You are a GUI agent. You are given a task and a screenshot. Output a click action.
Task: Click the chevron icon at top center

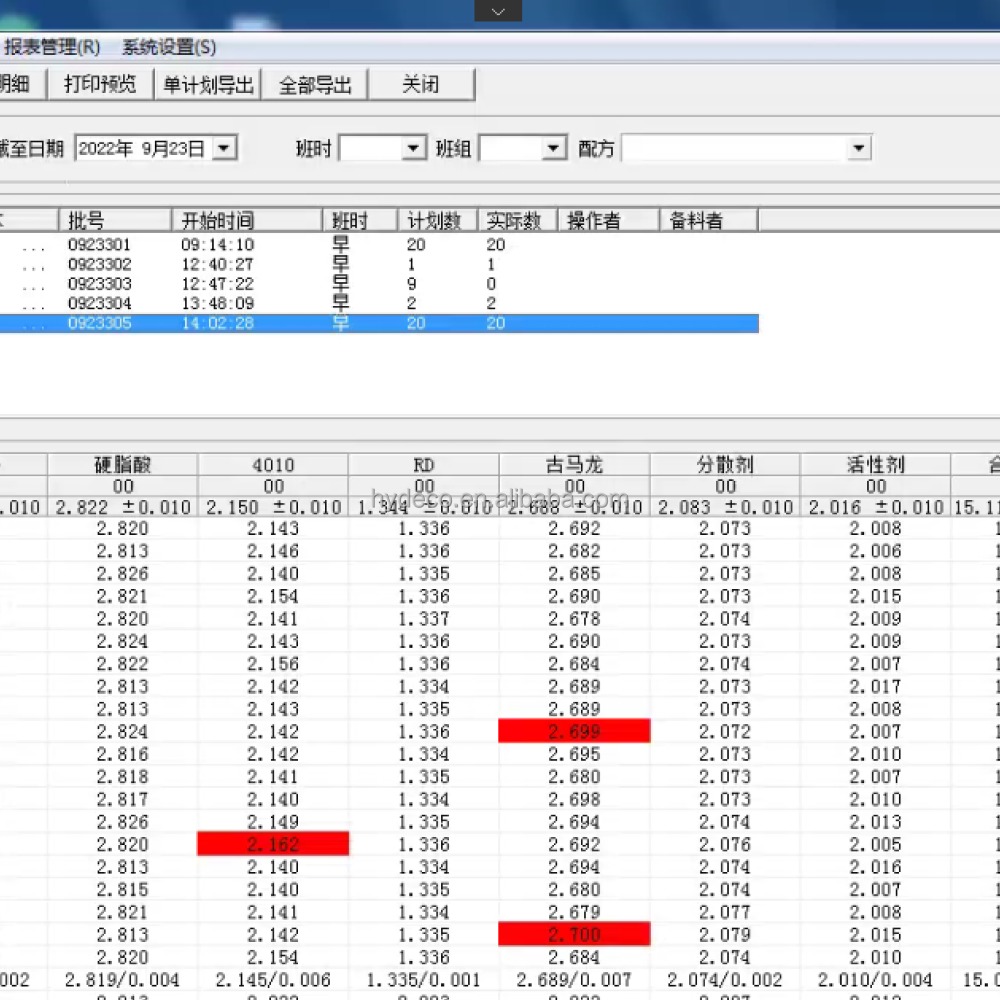498,11
